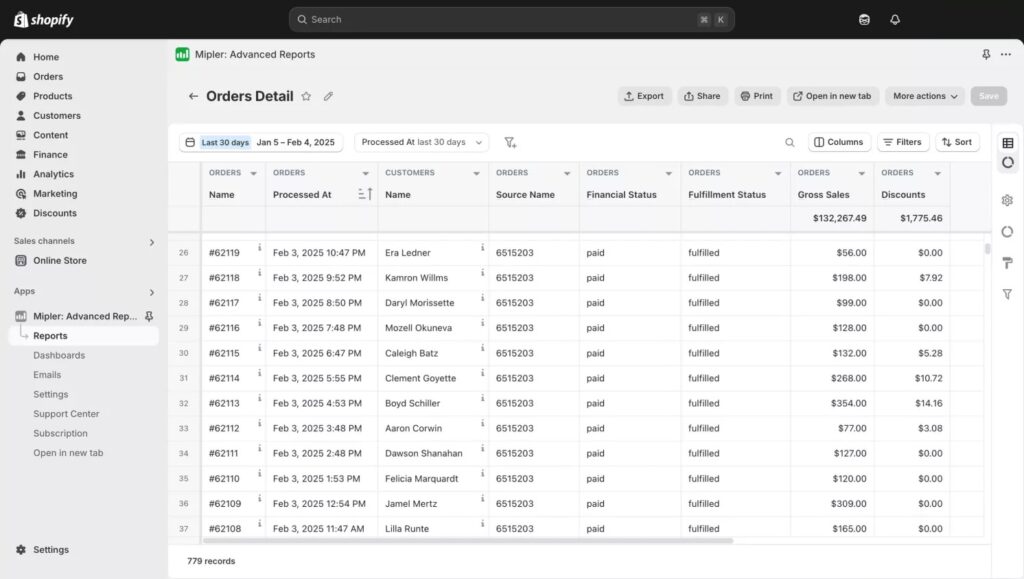Click the Export button
This screenshot has width=1024, height=579.
(644, 96)
